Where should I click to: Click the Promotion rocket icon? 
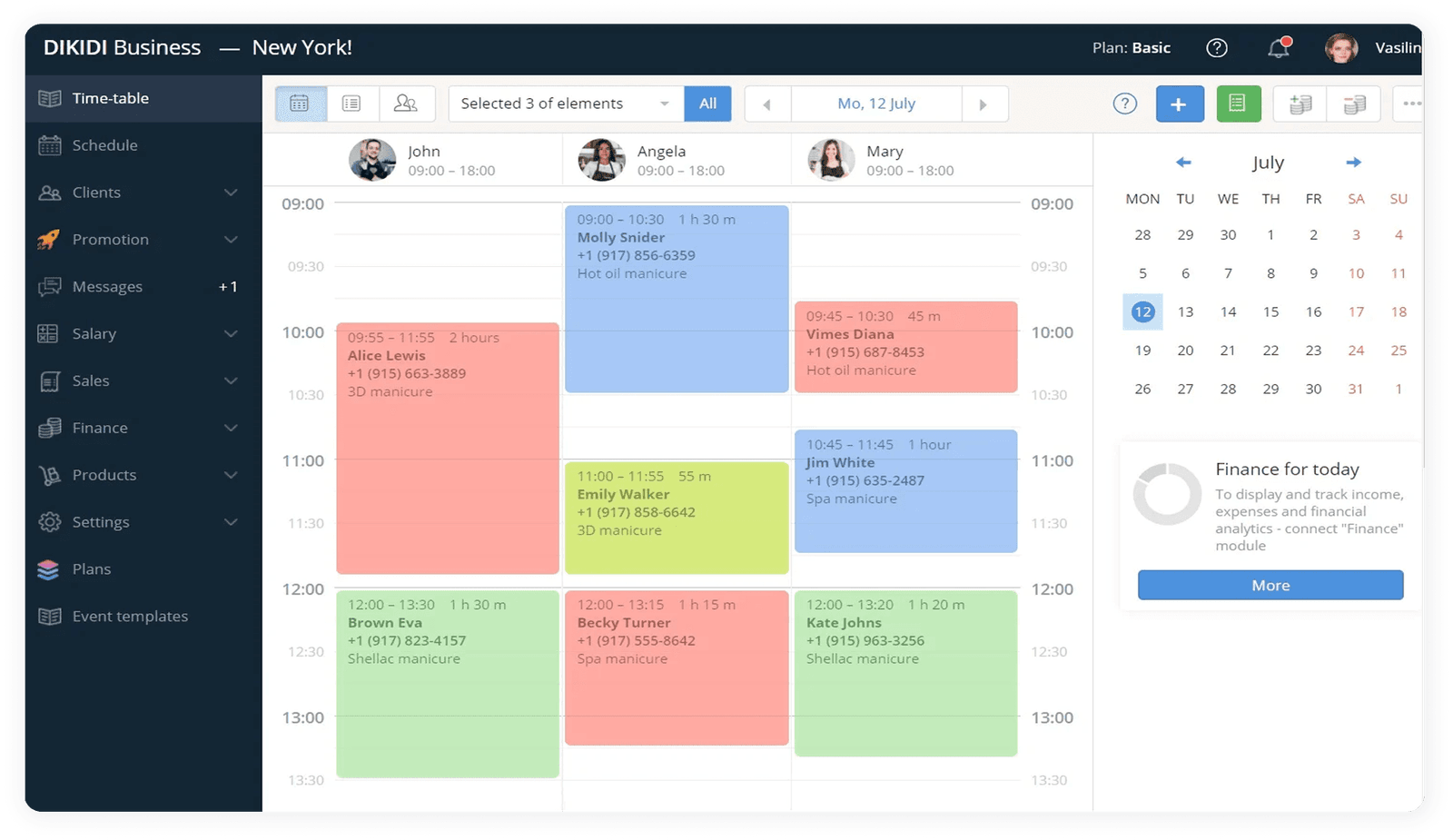[x=49, y=240]
